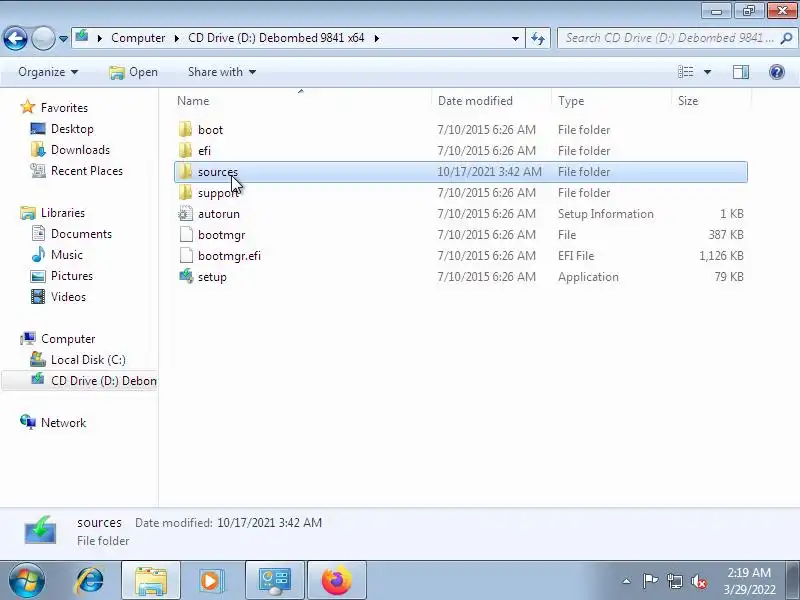
Task: Expand the address bar history dropdown
Action: (x=515, y=38)
